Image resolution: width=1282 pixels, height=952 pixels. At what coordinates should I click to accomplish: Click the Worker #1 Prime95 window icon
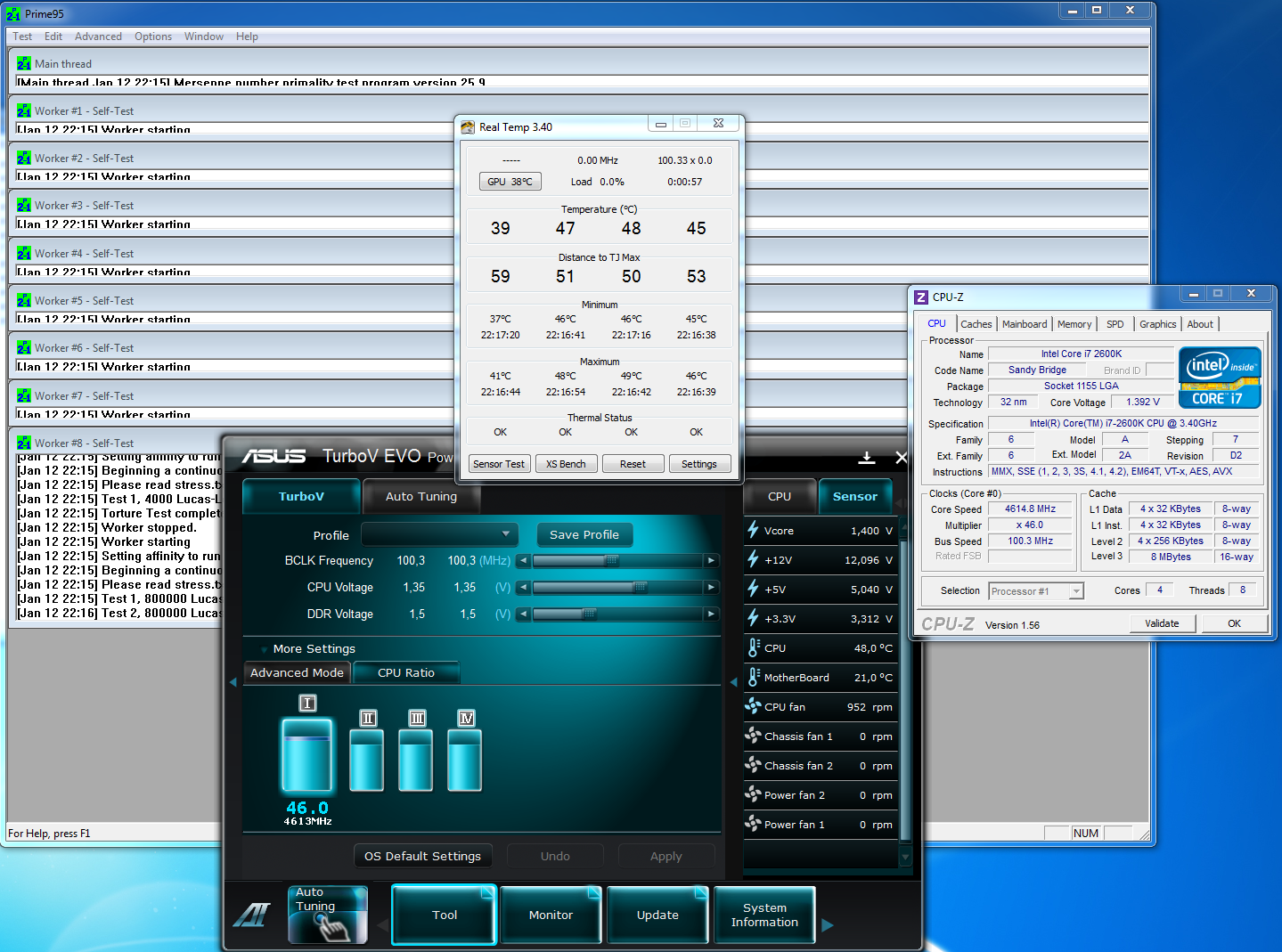(x=24, y=111)
